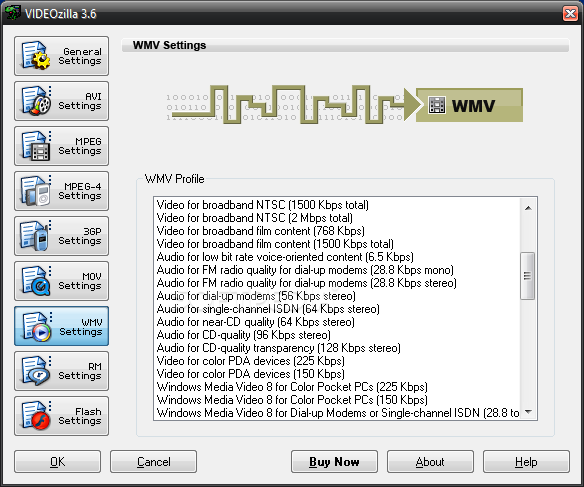
Task: Select FM radio quality (28.8 Kbps mono)
Action: 305,270
